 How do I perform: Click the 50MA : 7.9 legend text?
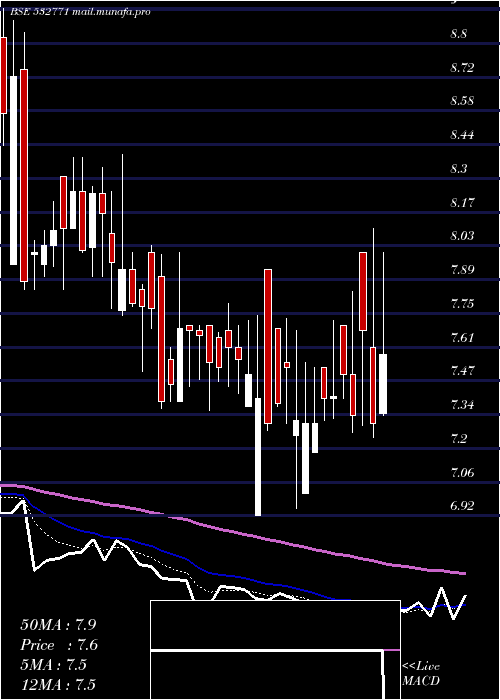[58, 624]
